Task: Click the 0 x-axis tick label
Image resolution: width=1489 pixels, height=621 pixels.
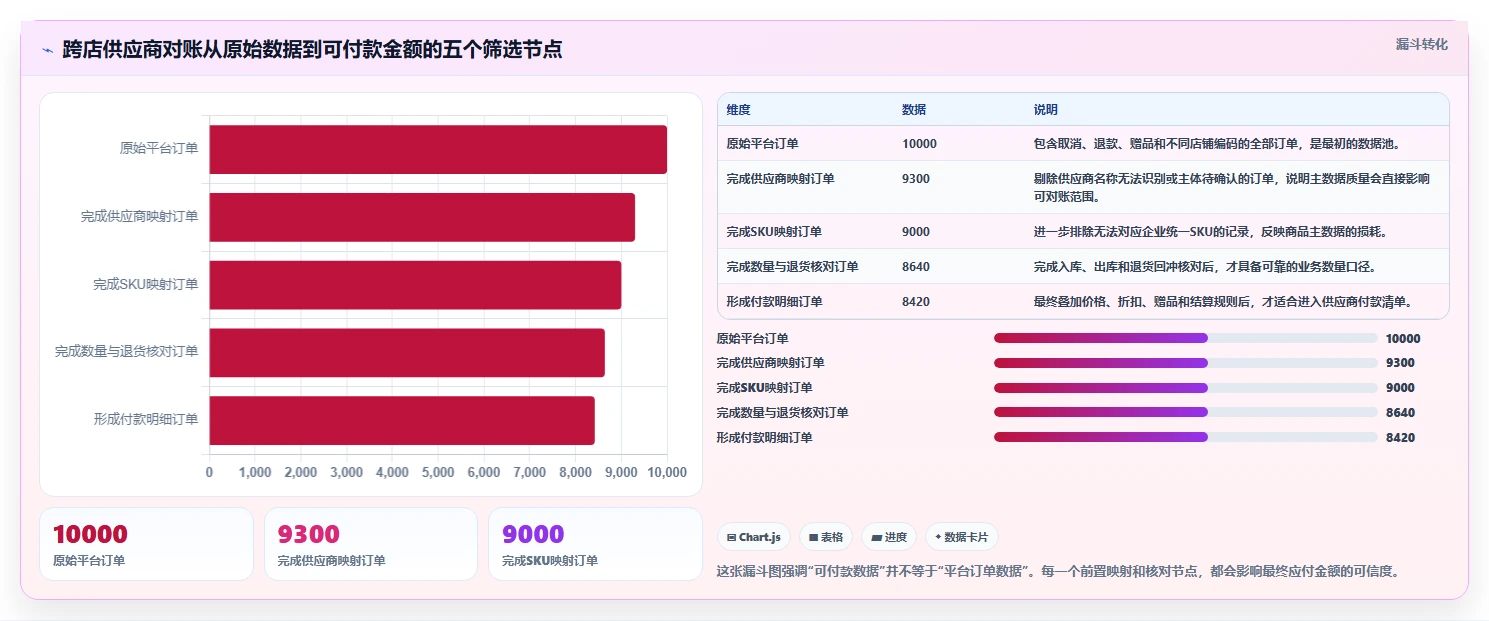Action: [209, 472]
